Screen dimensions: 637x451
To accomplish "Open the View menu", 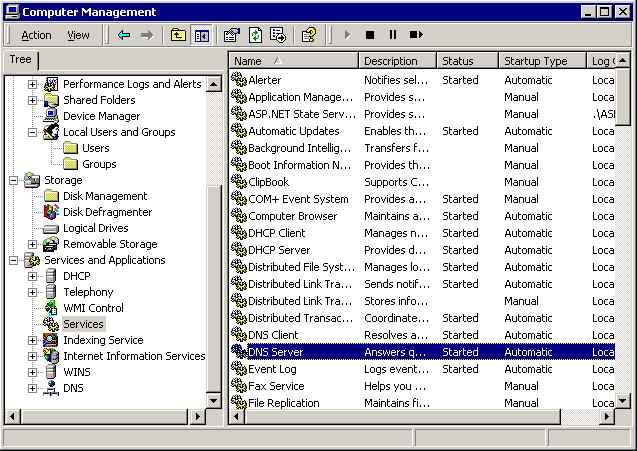I will tap(78, 35).
